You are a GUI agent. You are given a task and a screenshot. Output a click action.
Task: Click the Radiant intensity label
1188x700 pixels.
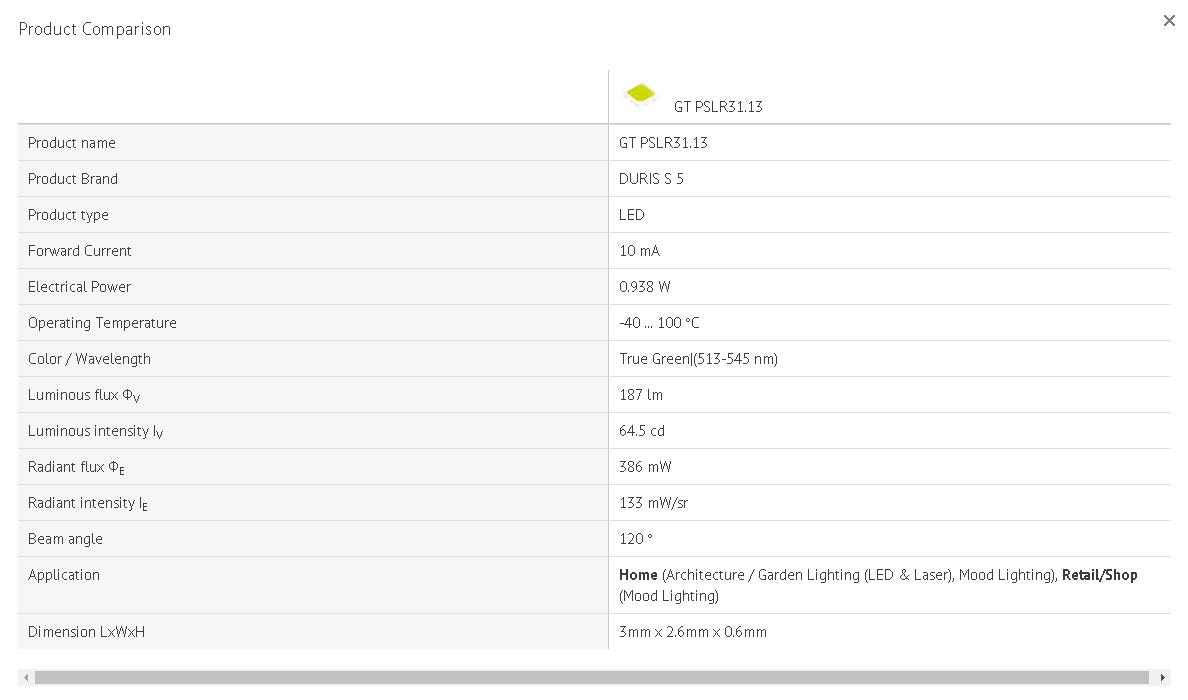(88, 503)
